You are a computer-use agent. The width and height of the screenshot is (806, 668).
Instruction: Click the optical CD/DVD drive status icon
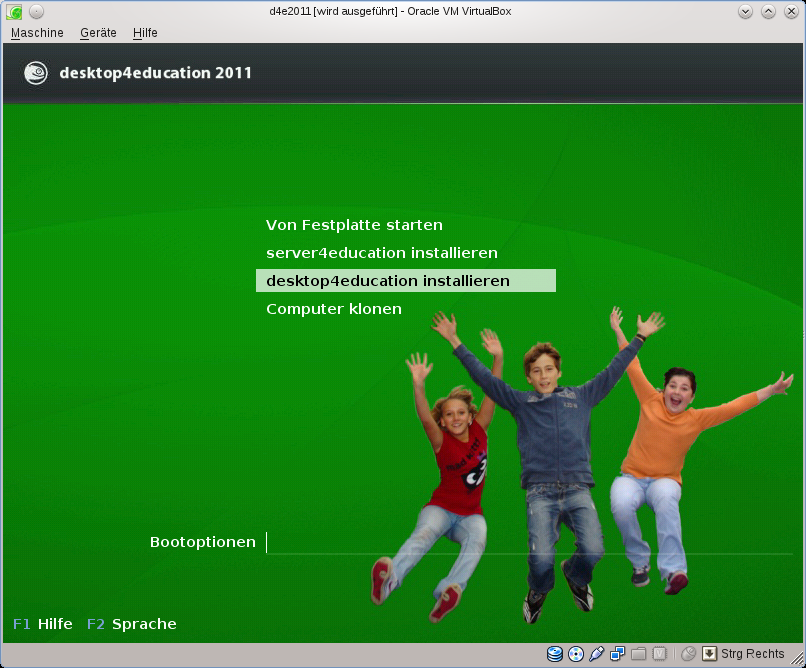click(x=576, y=654)
